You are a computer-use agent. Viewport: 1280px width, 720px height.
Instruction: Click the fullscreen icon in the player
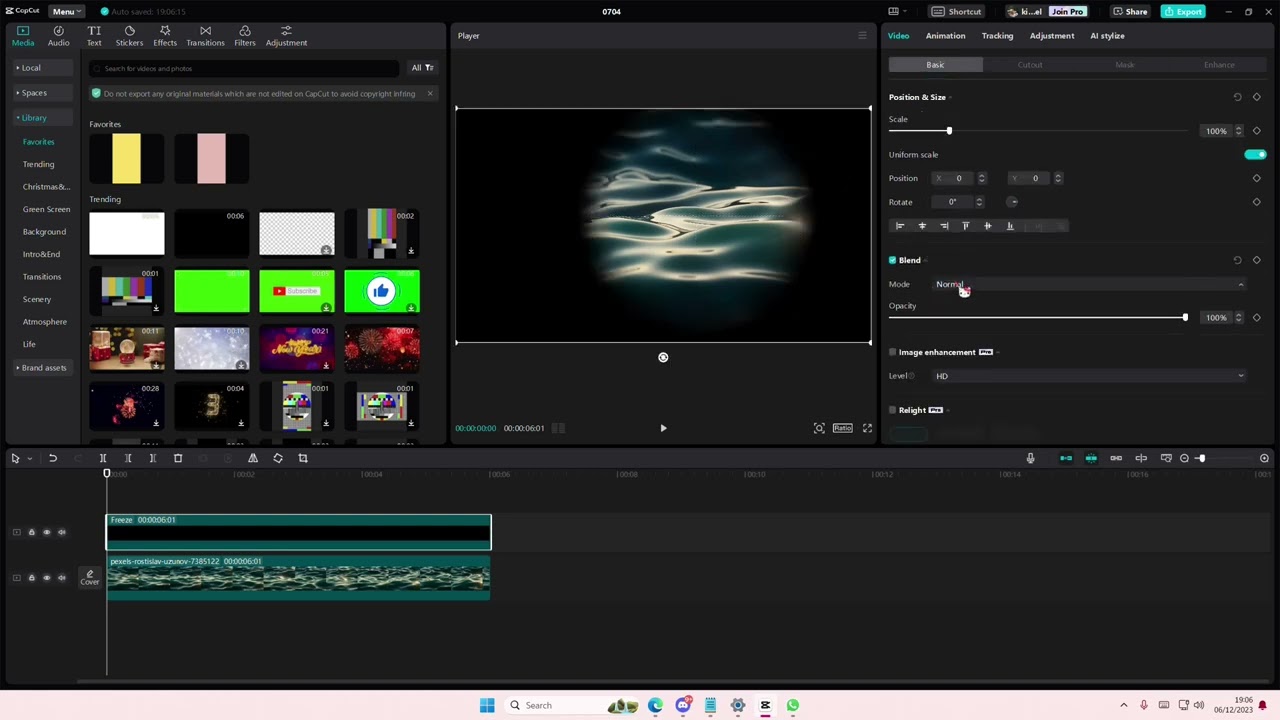867,428
